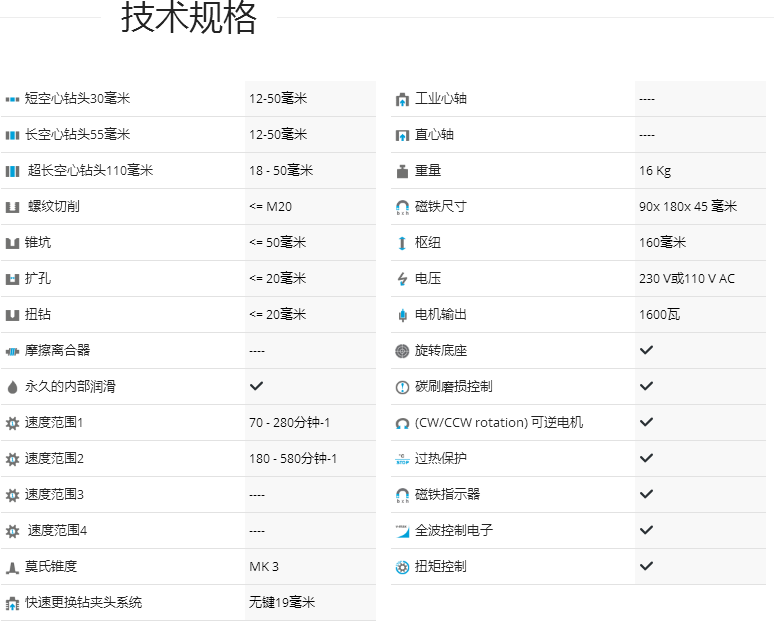Click the checkmark in the 扭矩控制 row
The image size is (774, 624).
coord(646,566)
